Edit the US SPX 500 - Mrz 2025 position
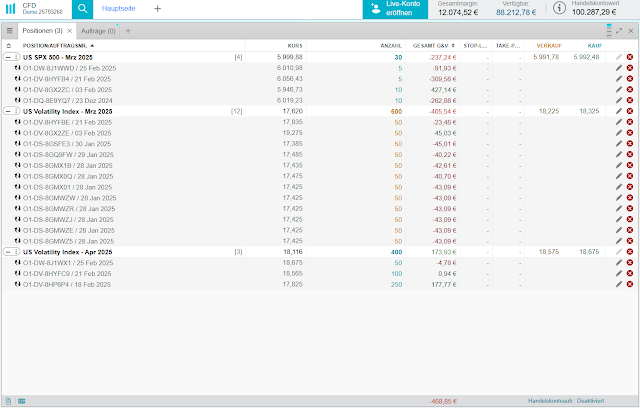640x408 pixels. coord(619,57)
